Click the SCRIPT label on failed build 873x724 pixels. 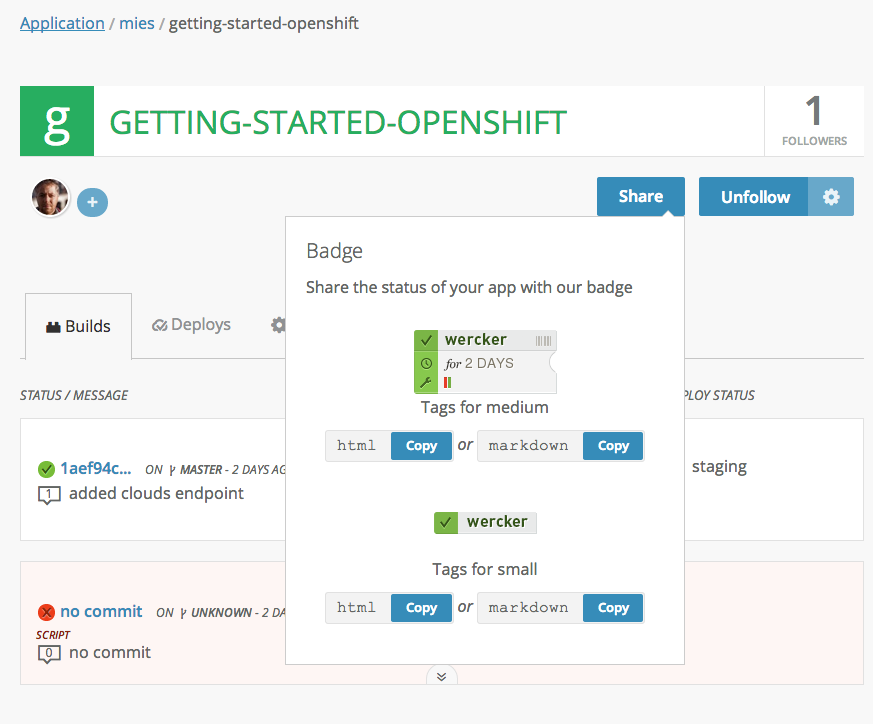click(x=53, y=635)
